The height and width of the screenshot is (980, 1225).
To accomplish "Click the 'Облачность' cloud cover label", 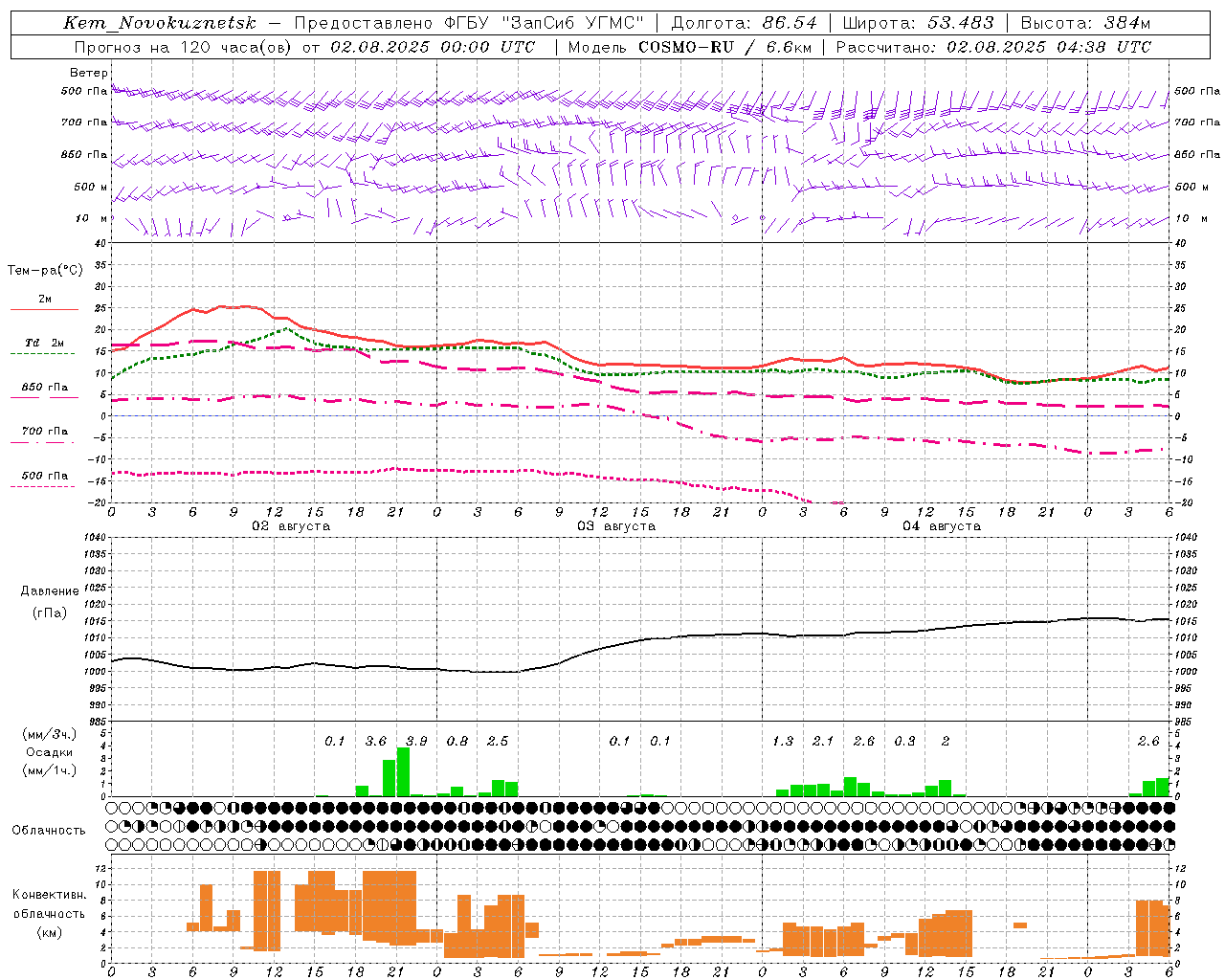I will point(49,830).
